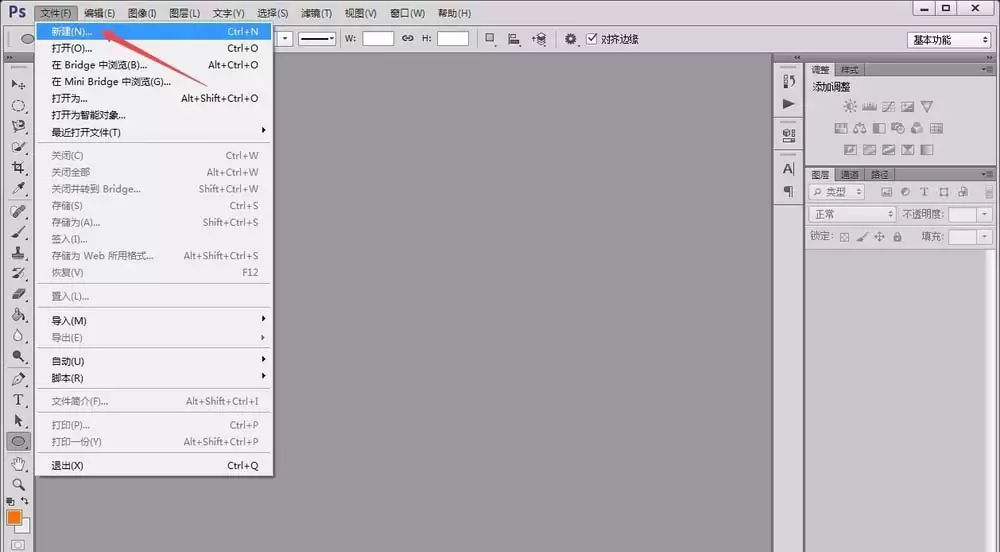
Task: Click the path alignment icon in options bar
Action: point(513,39)
